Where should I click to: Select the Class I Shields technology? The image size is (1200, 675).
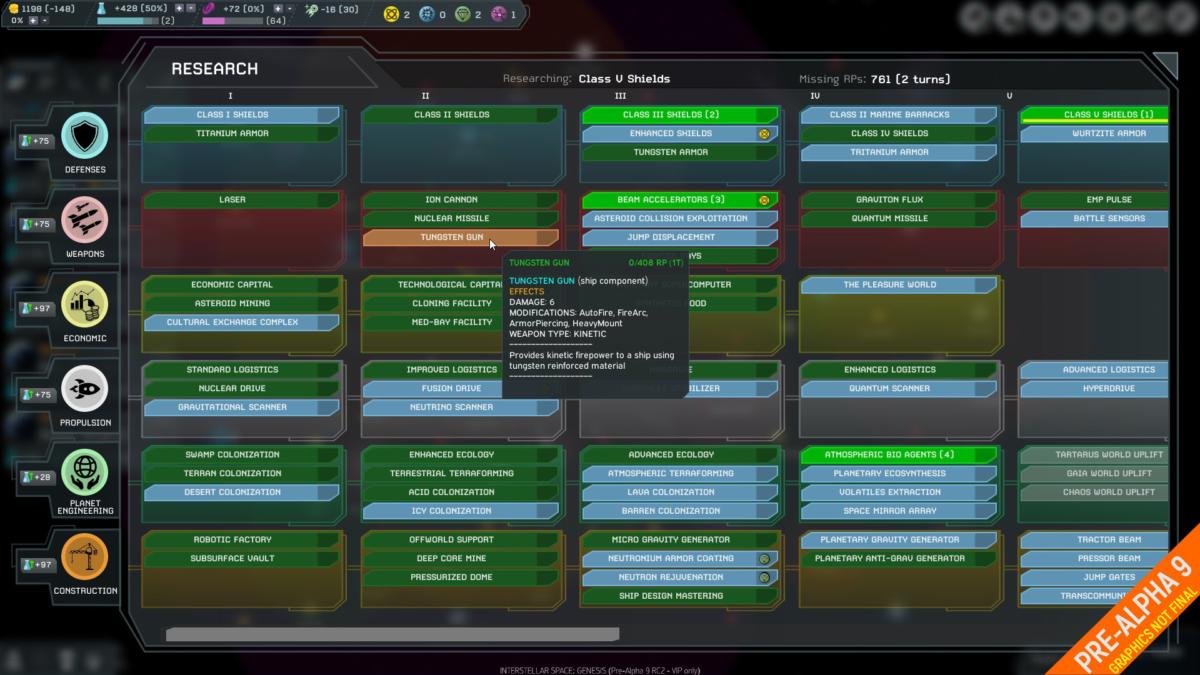pyautogui.click(x=241, y=115)
